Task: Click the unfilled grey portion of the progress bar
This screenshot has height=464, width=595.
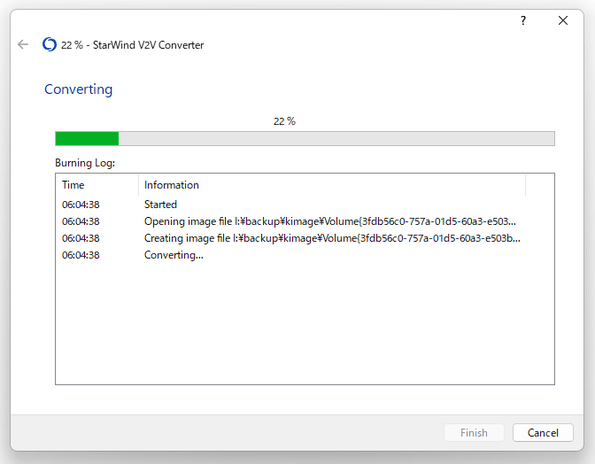Action: (x=337, y=138)
